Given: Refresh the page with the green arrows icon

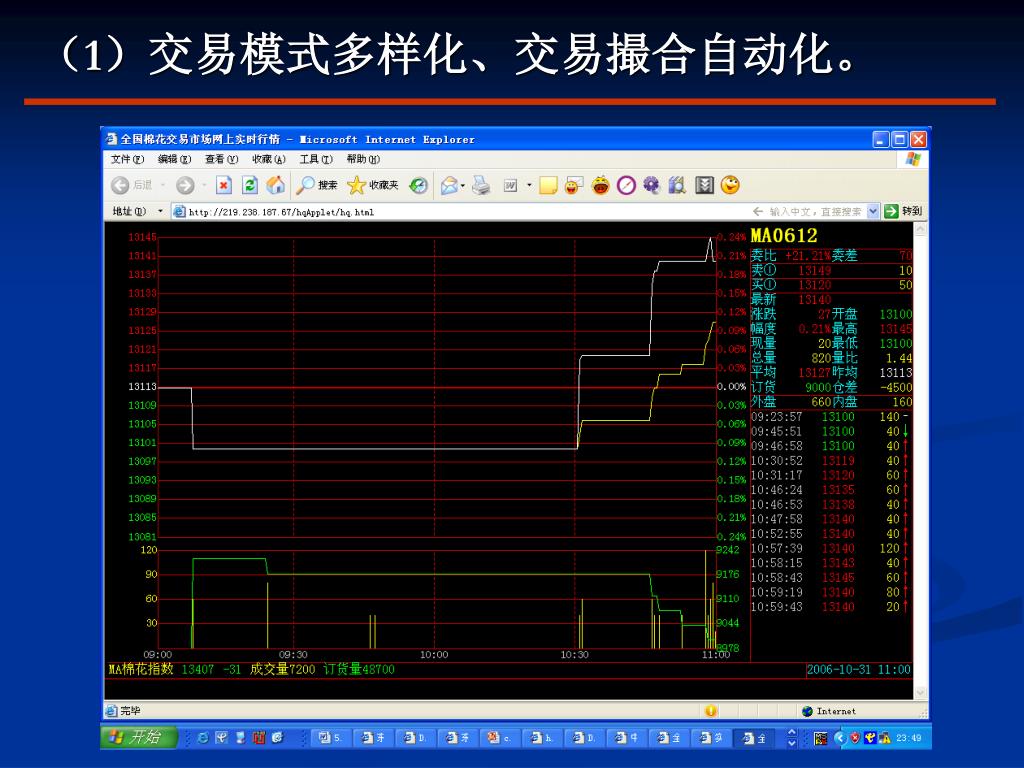Looking at the screenshot, I should (249, 185).
